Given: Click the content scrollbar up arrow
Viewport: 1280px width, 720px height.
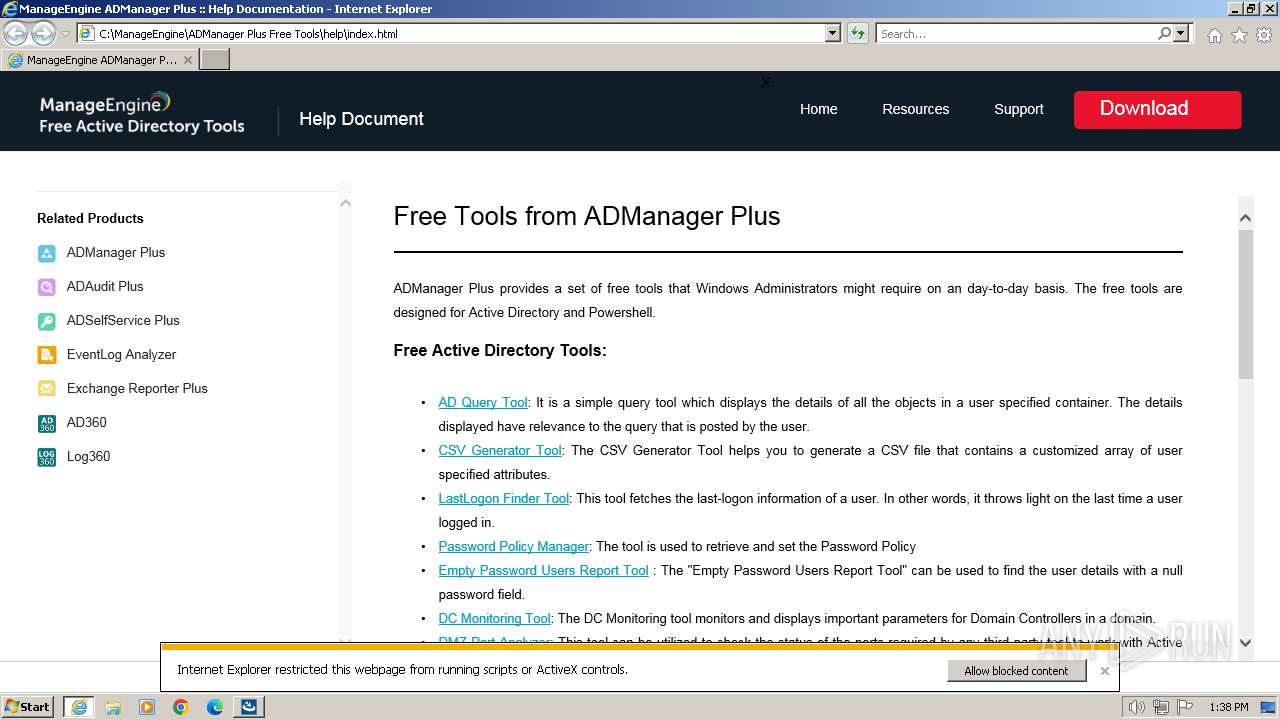Looking at the screenshot, I should (x=1246, y=218).
